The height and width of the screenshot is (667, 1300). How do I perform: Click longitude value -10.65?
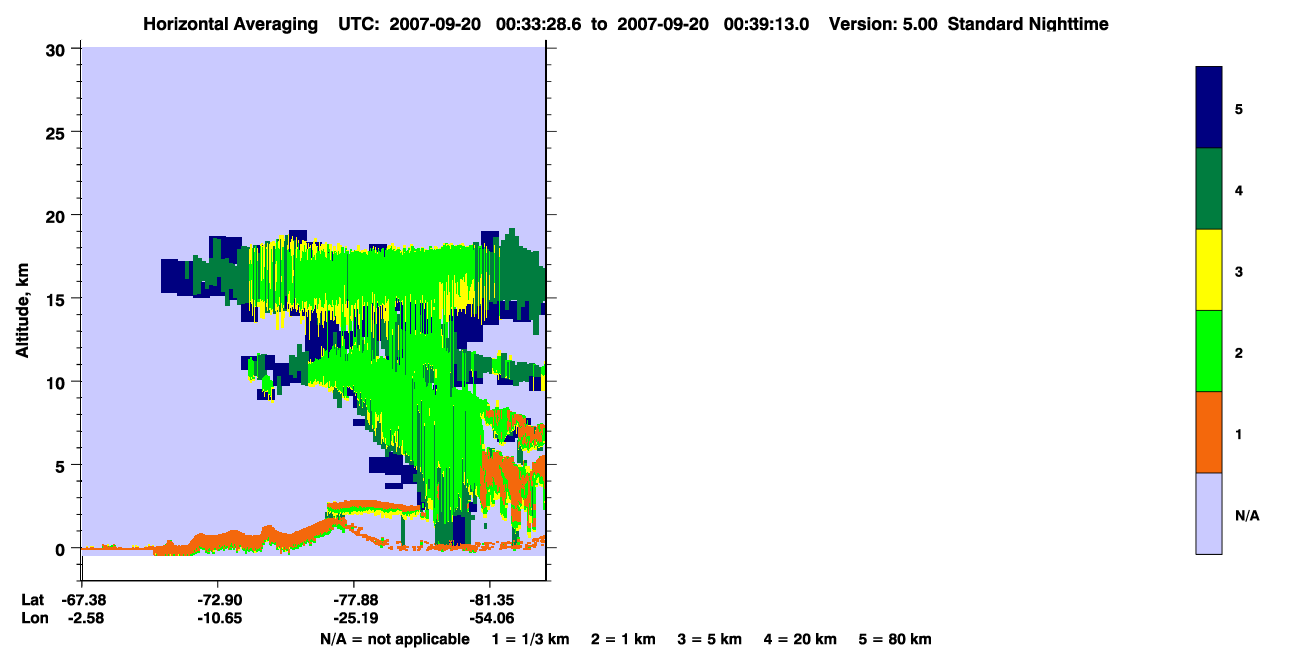coord(218,618)
